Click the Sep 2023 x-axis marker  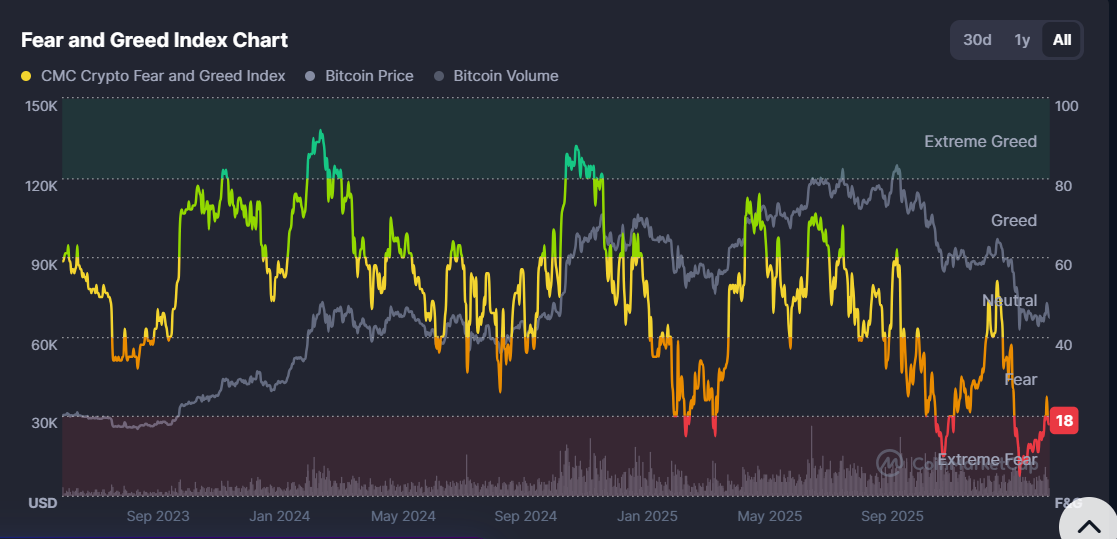click(158, 516)
